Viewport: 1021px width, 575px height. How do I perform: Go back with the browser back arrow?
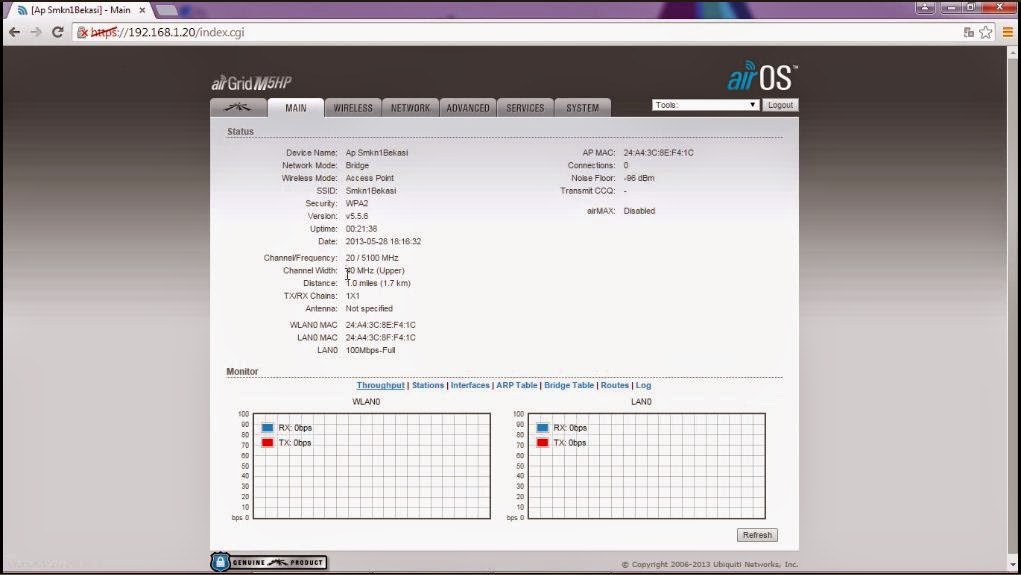click(x=14, y=32)
